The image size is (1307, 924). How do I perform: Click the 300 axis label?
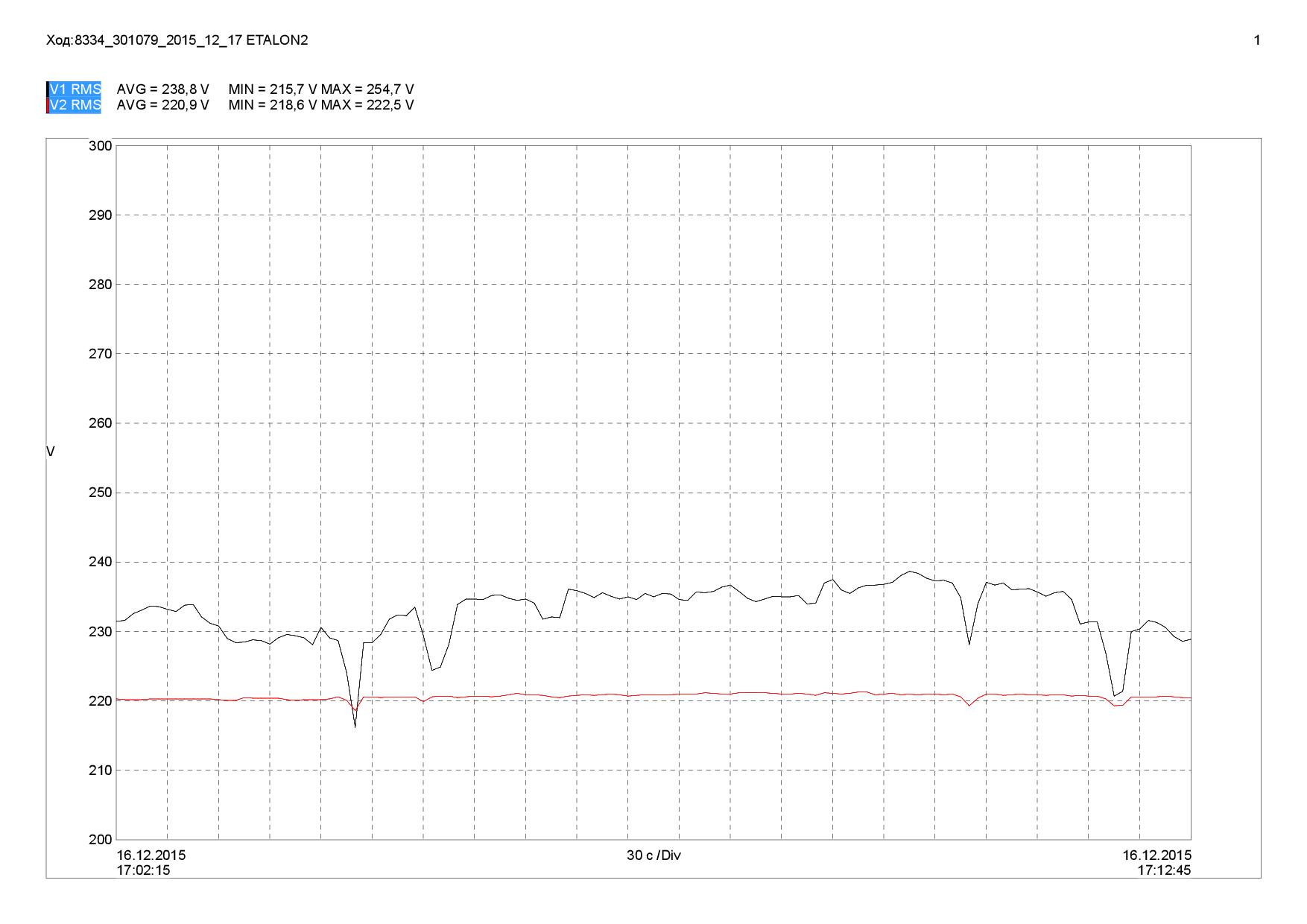tap(101, 146)
